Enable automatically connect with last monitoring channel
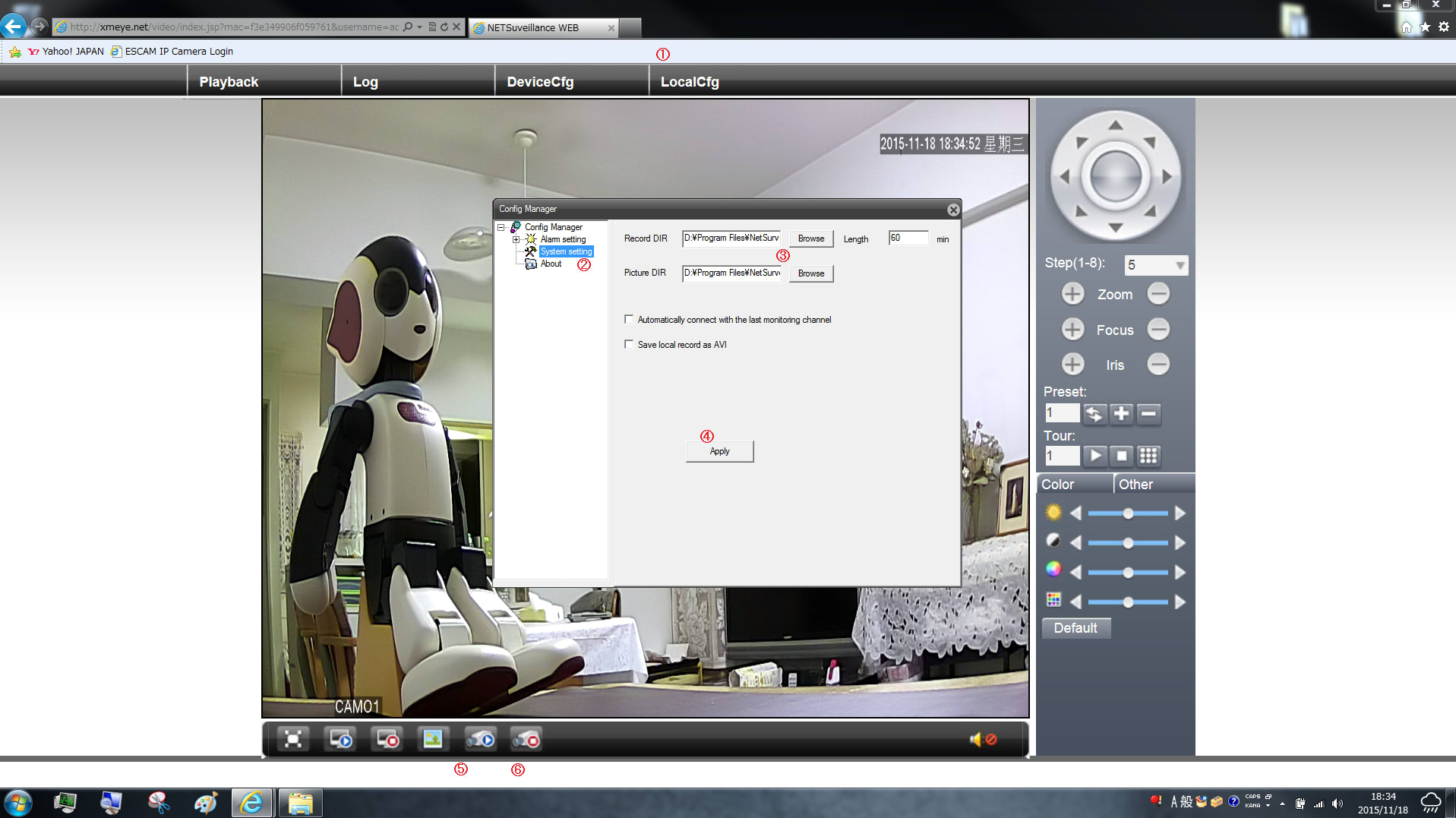Image resolution: width=1456 pixels, height=818 pixels. [629, 320]
